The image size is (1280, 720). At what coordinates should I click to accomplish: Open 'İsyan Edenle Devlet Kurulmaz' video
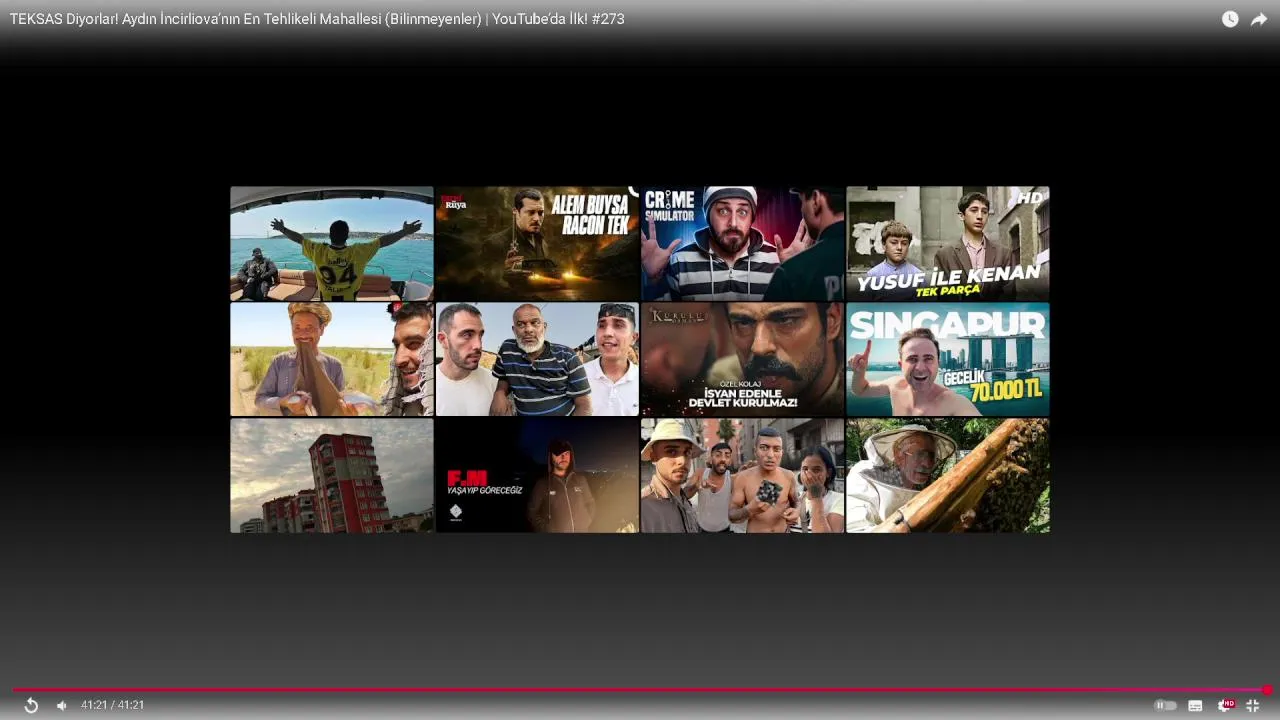pos(742,359)
